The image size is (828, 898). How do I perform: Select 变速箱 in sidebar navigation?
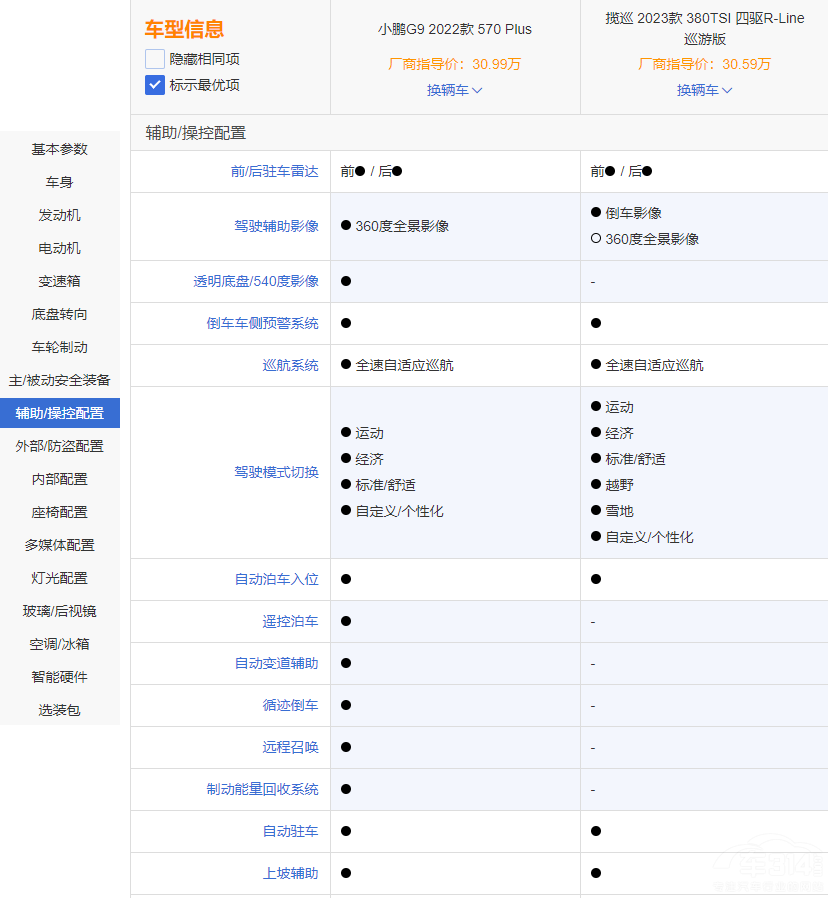pyautogui.click(x=60, y=281)
